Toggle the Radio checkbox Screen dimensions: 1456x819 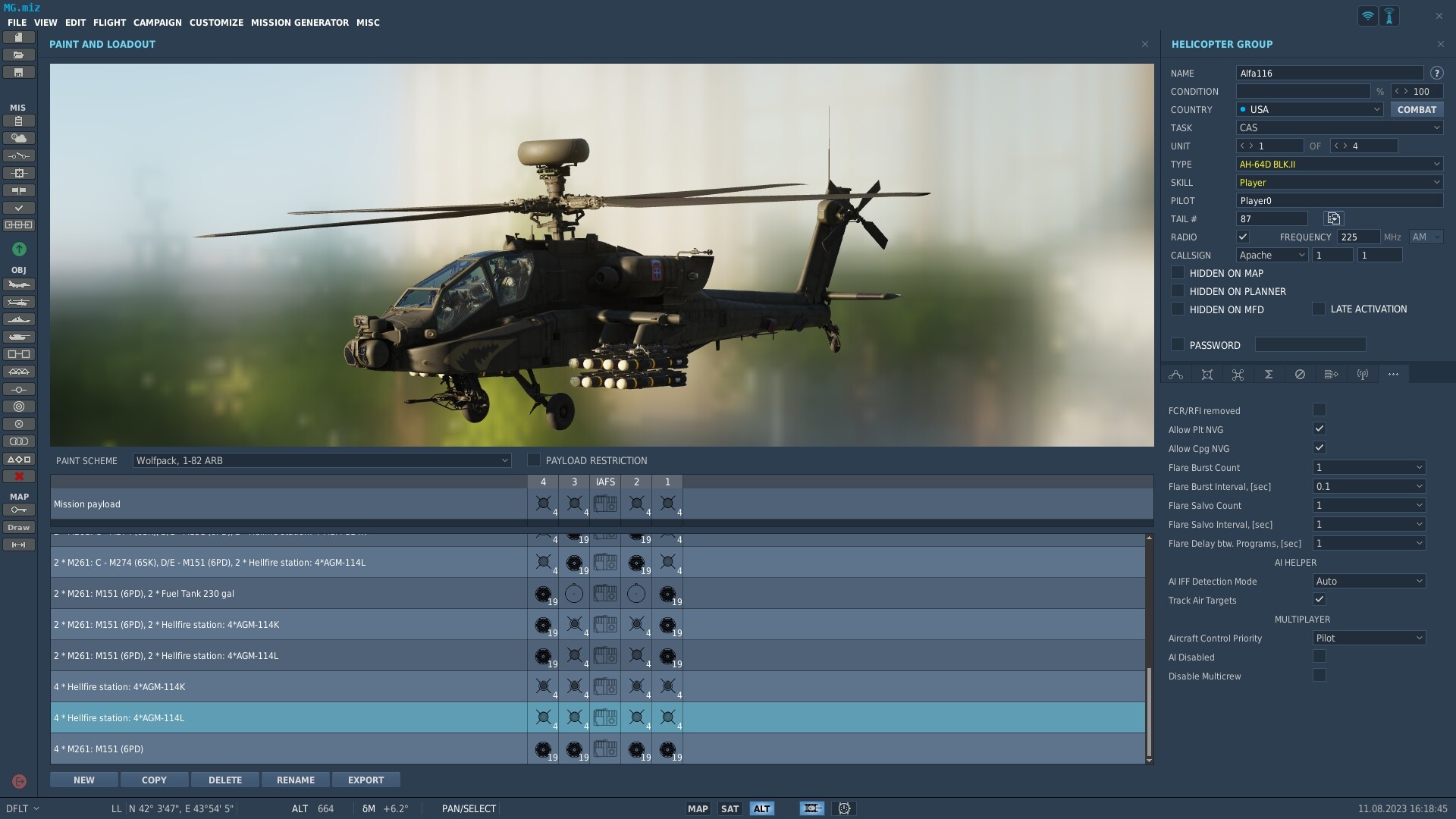point(1243,237)
